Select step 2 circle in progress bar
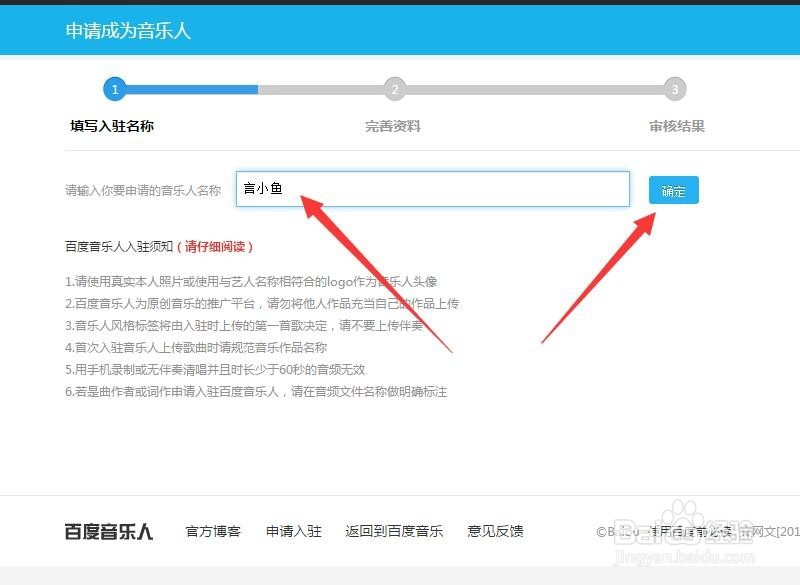 (395, 90)
